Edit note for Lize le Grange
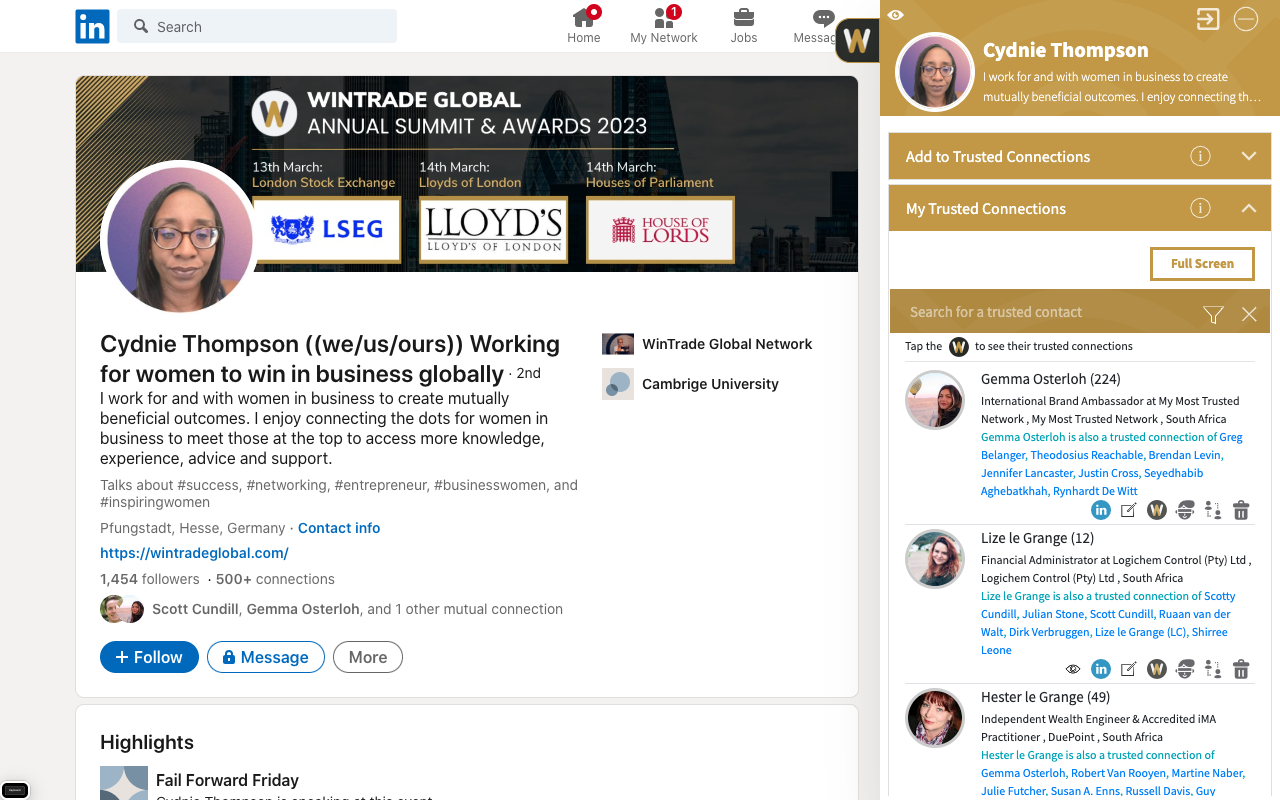Image resolution: width=1280 pixels, height=800 pixels. point(1129,669)
